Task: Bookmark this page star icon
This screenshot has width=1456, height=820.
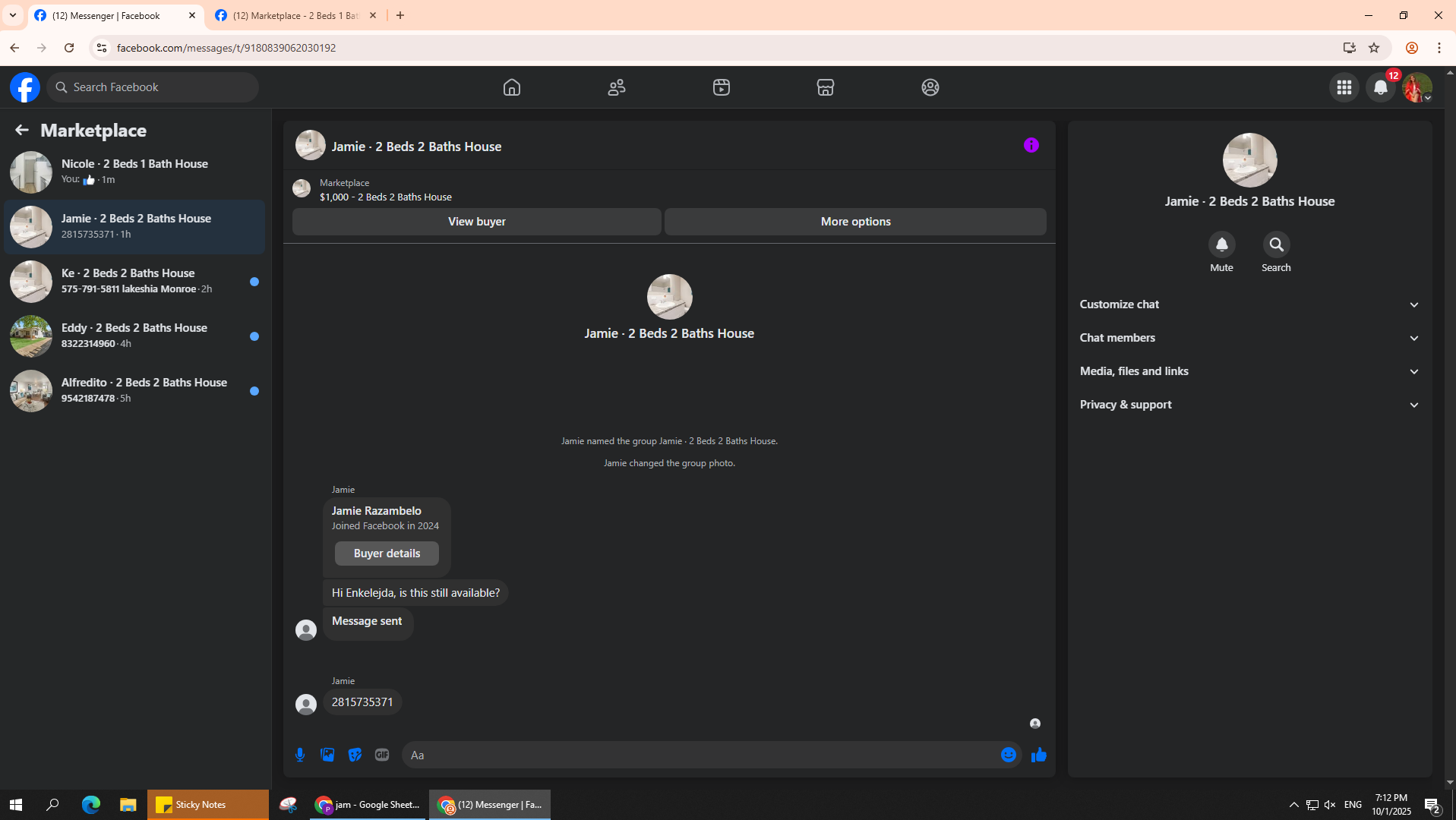Action: click(x=1374, y=48)
